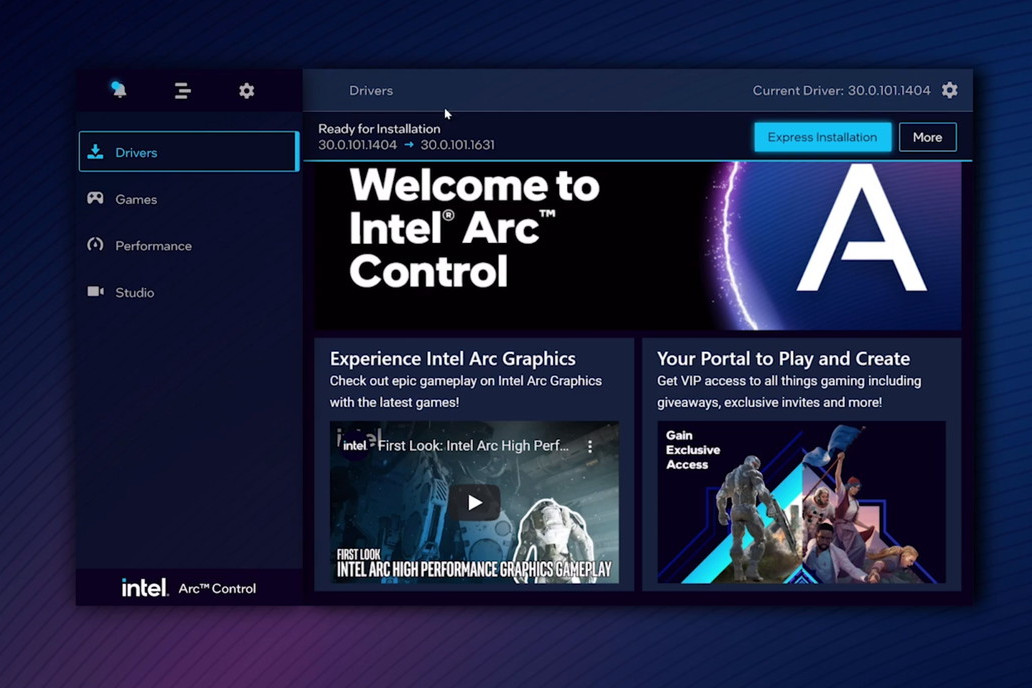Open the menu list icon in sidebar header
The image size is (1032, 688).
[x=182, y=90]
